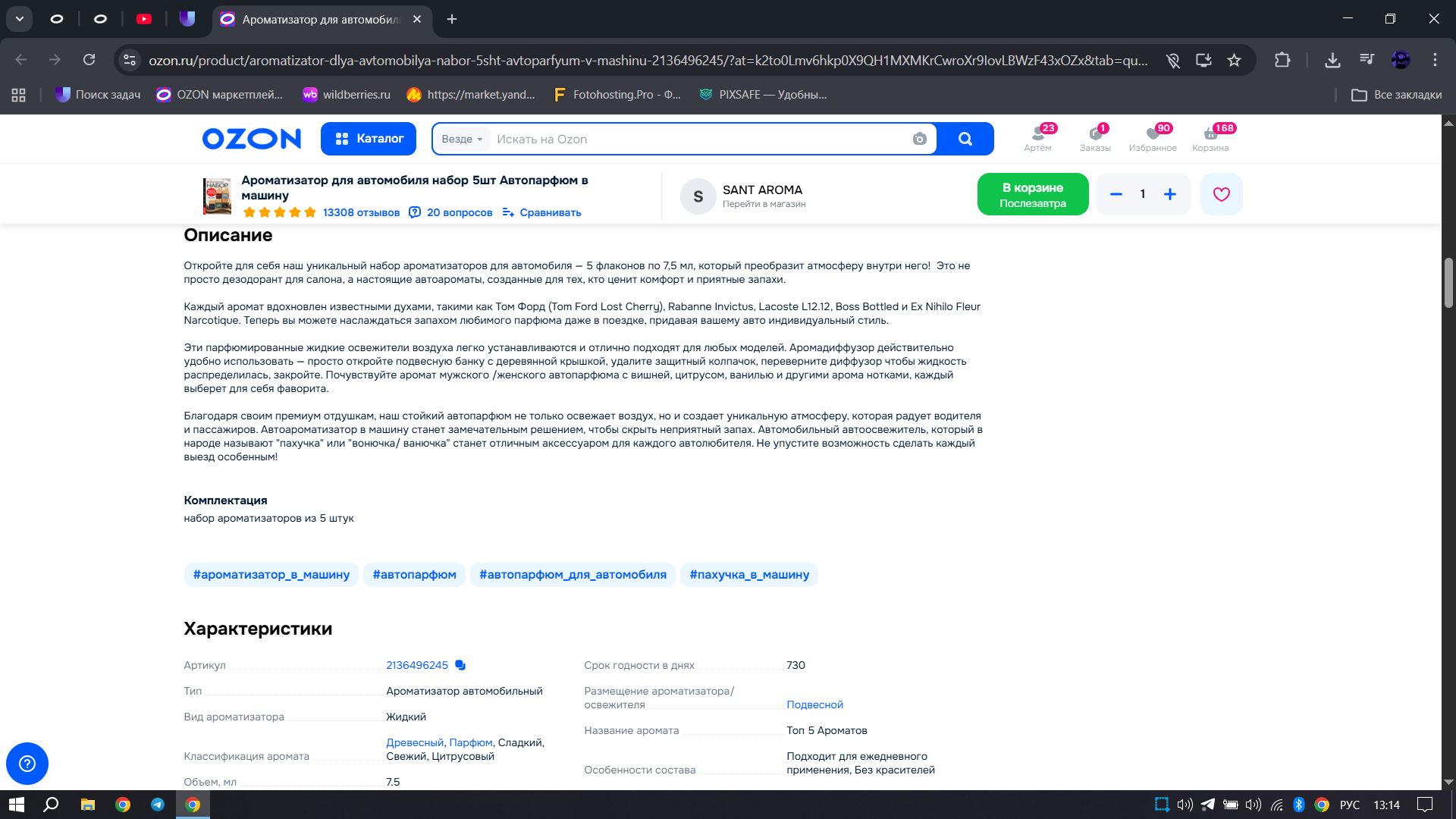The image size is (1456, 819).
Task: Open the 13308 отзывов reviews link
Action: tap(361, 212)
